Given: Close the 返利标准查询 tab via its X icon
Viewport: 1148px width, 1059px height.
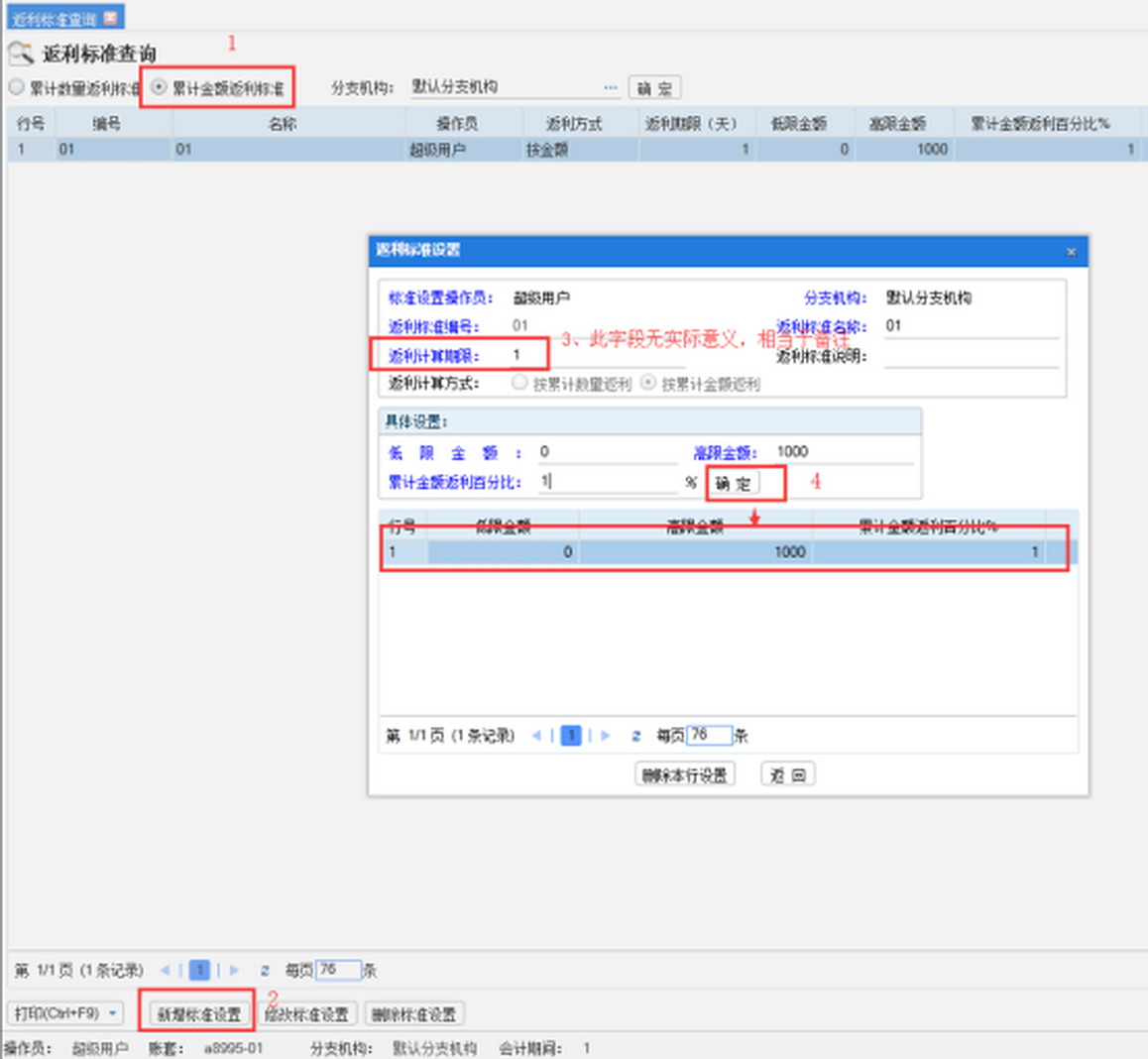Looking at the screenshot, I should (111, 18).
